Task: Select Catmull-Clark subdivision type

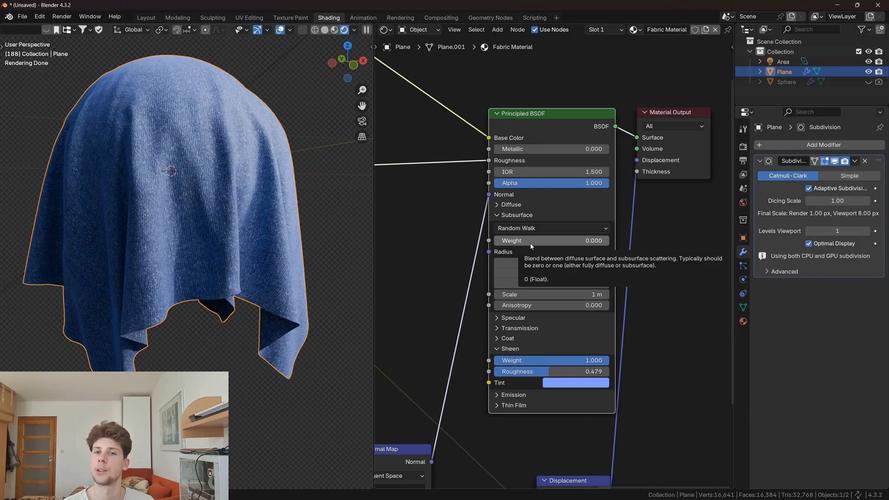Action: 788,176
